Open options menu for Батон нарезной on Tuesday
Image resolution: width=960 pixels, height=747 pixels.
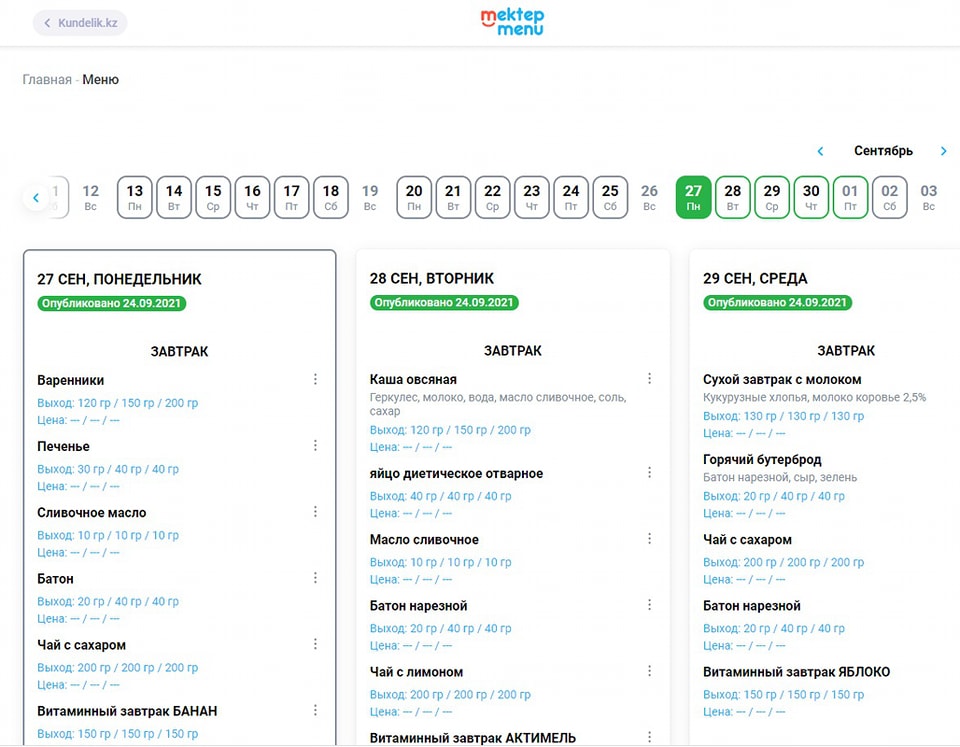click(649, 605)
